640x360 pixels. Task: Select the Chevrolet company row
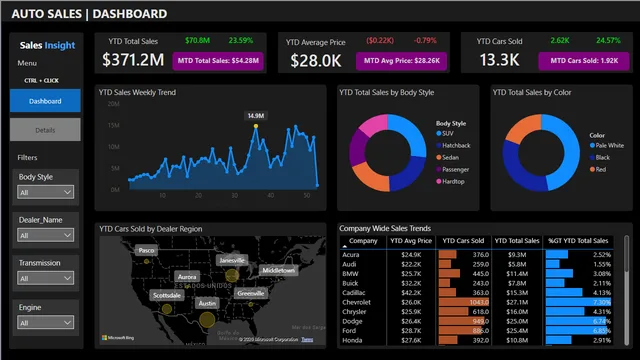click(x=476, y=302)
